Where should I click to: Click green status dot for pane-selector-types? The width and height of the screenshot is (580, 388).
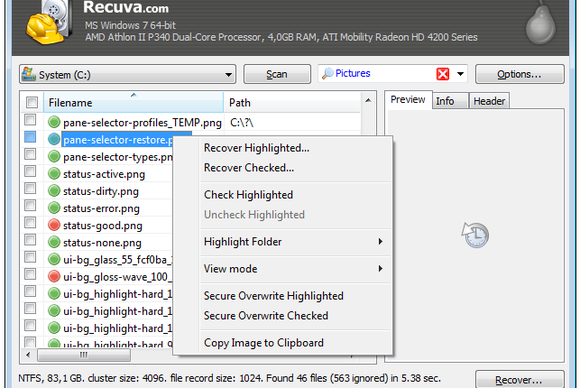pos(54,156)
